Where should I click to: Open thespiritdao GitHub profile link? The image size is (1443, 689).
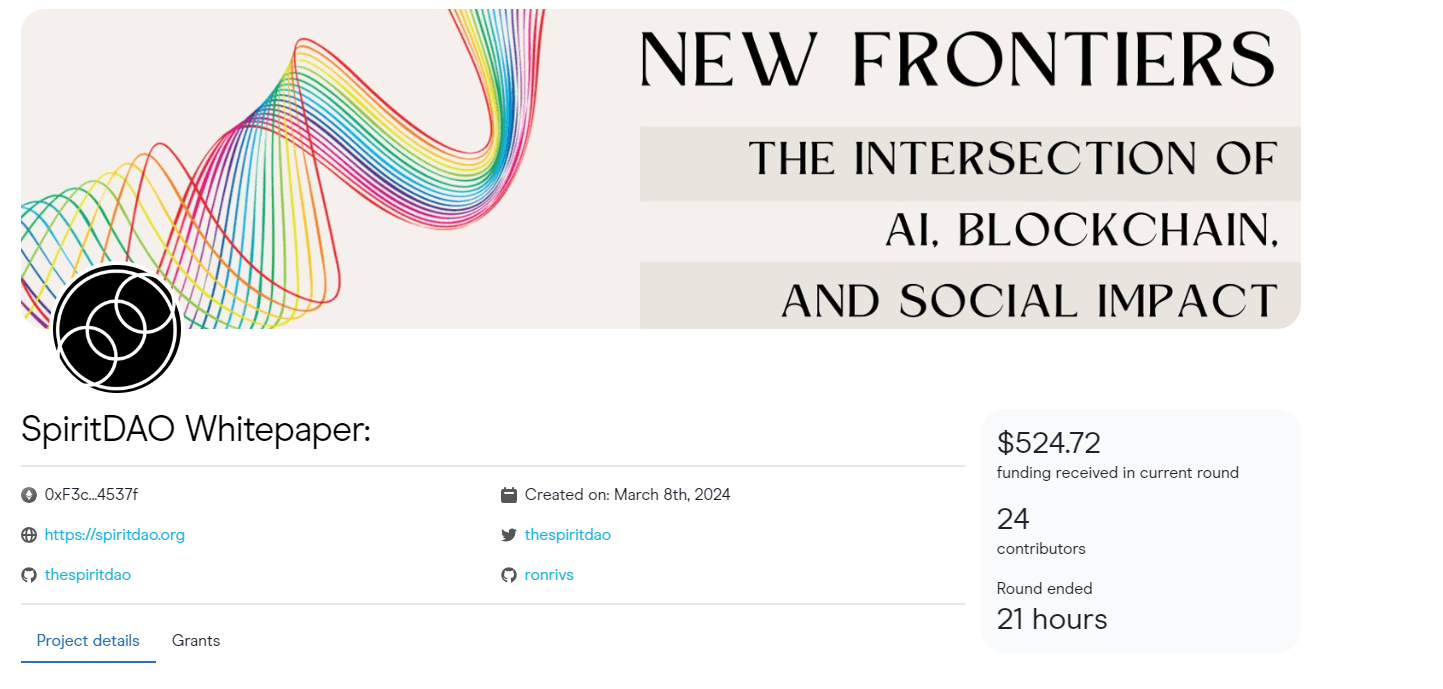tap(87, 575)
